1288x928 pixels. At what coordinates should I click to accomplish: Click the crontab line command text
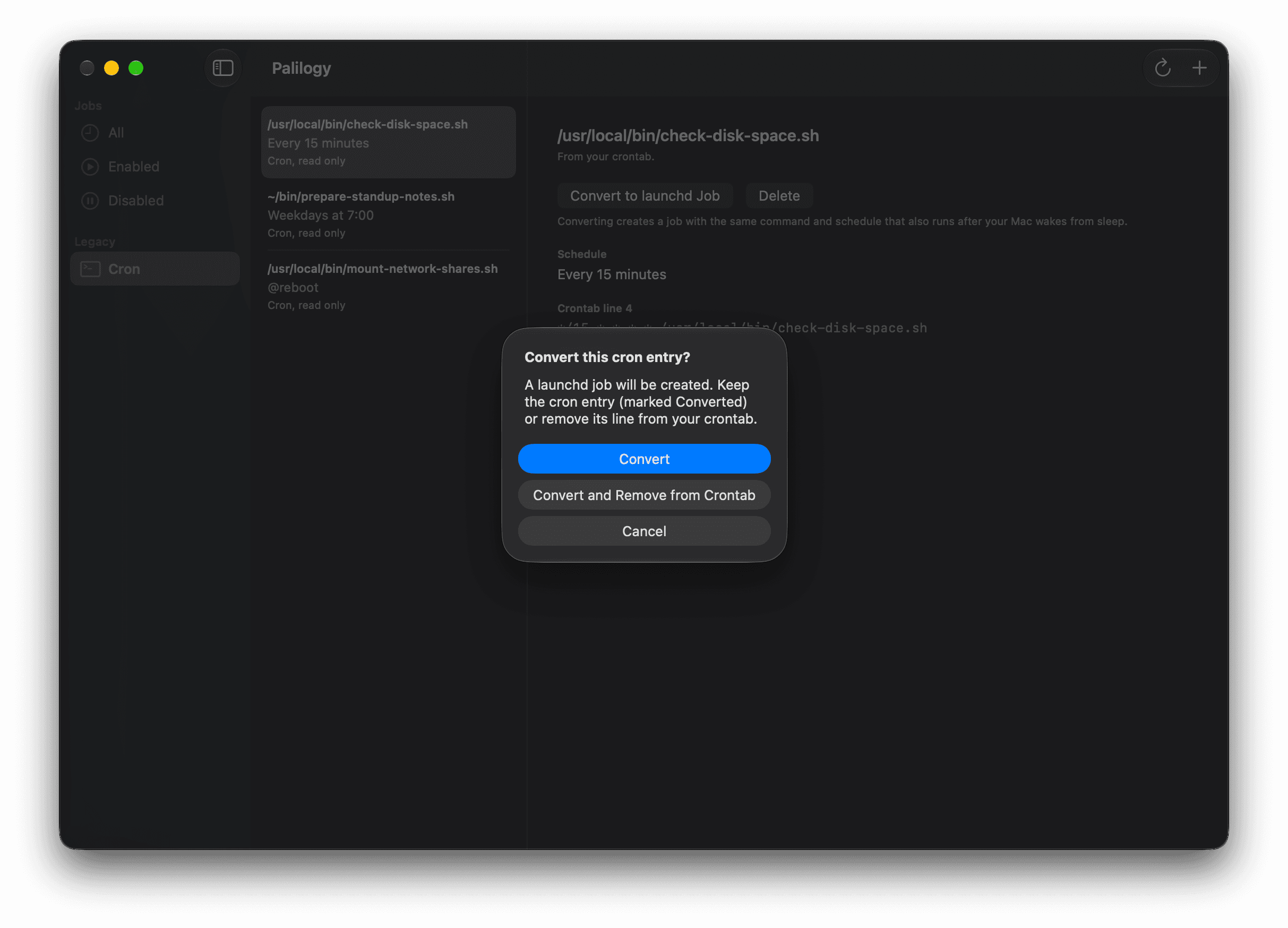[742, 328]
